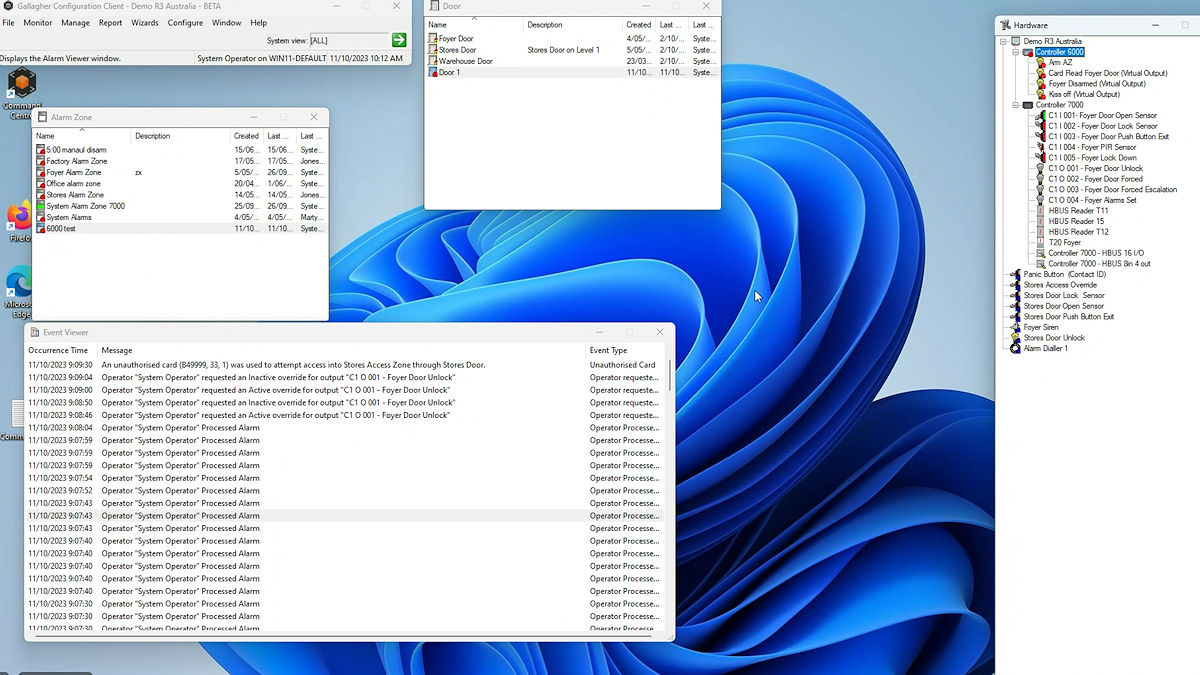Select the Stores Door Unlock tree item
1200x675 pixels.
[1053, 338]
